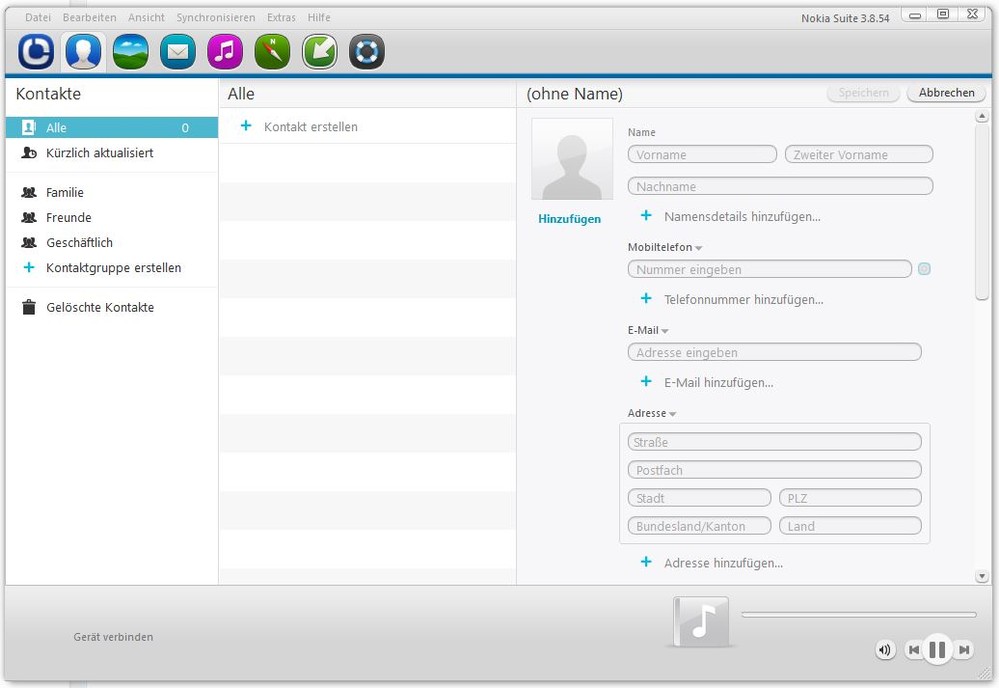Open the Nokia Suite home icon

(x=36, y=52)
